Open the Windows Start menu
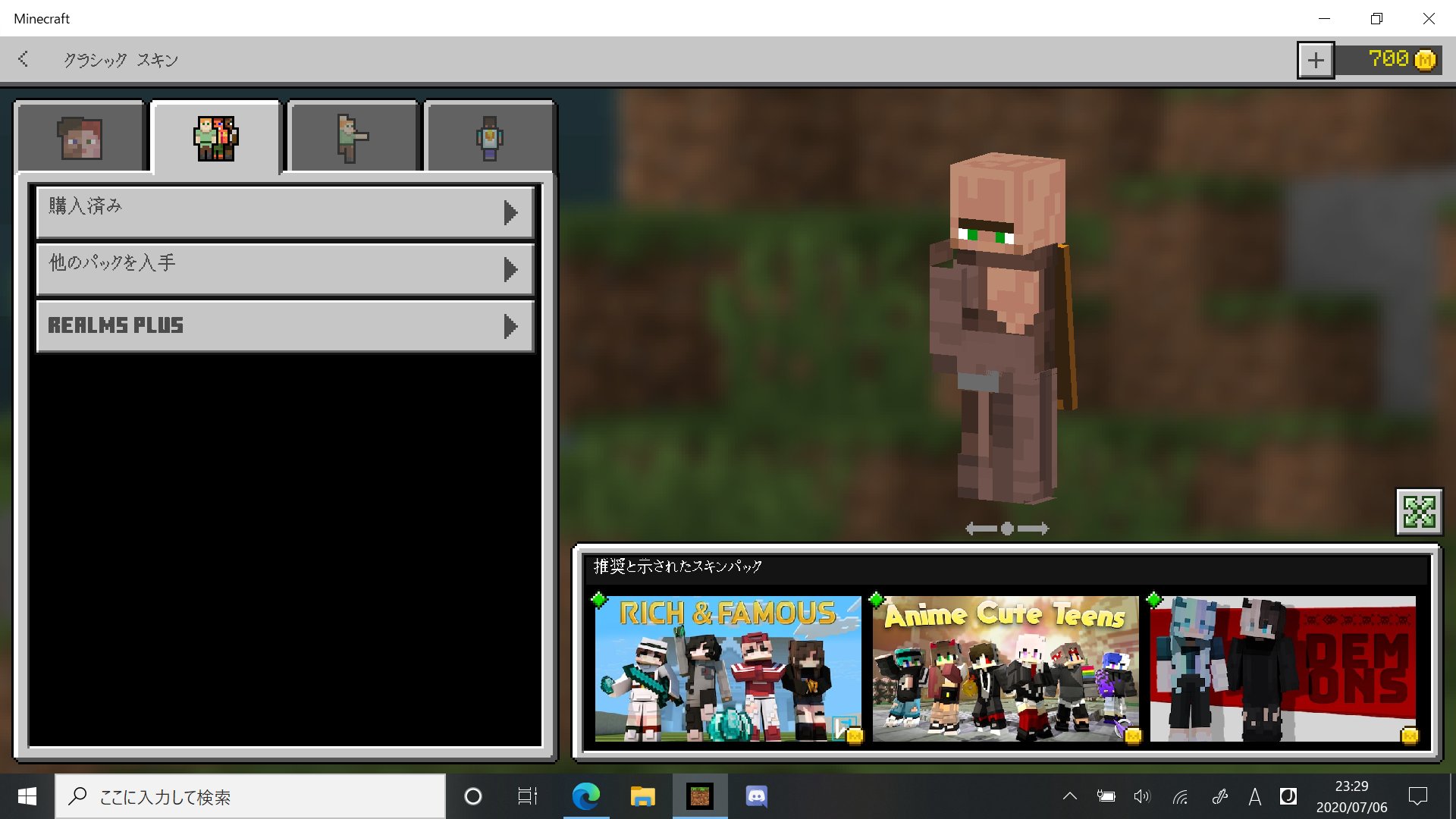1456x819 pixels. [27, 796]
